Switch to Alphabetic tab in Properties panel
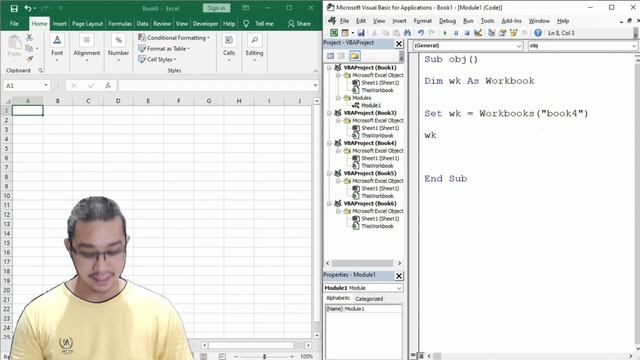Screen dimensions: 640x360 coord(338,298)
